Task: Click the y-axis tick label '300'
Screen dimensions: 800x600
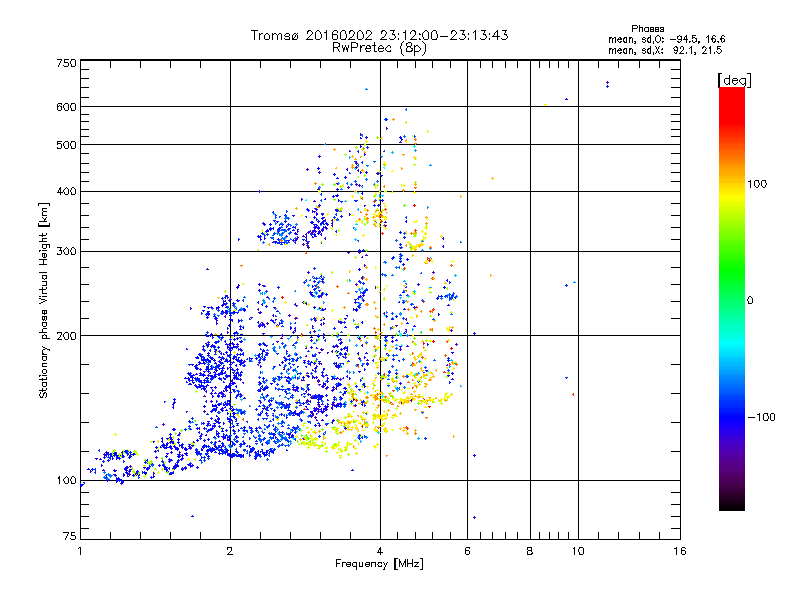Action: [66, 252]
